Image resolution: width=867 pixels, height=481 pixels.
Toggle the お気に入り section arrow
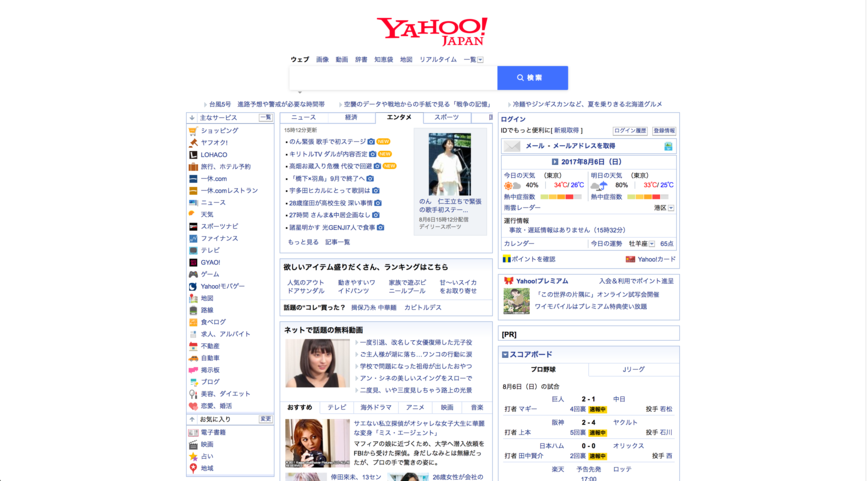(192, 420)
